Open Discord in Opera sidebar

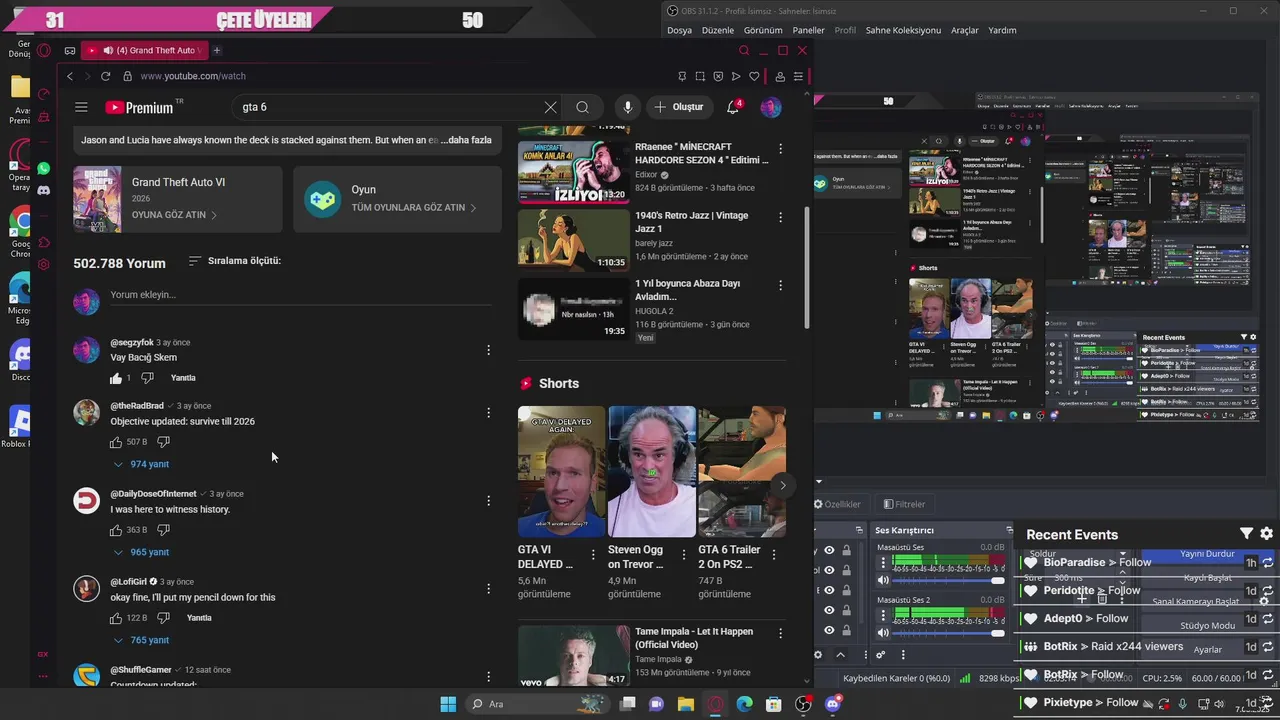pyautogui.click(x=43, y=190)
